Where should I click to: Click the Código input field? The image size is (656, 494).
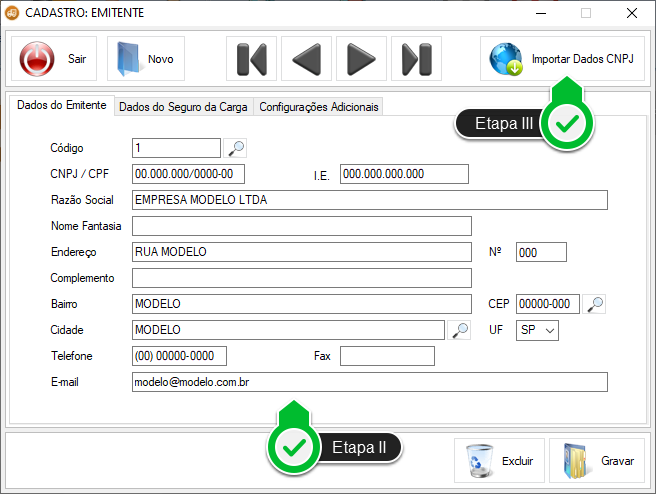click(176, 148)
